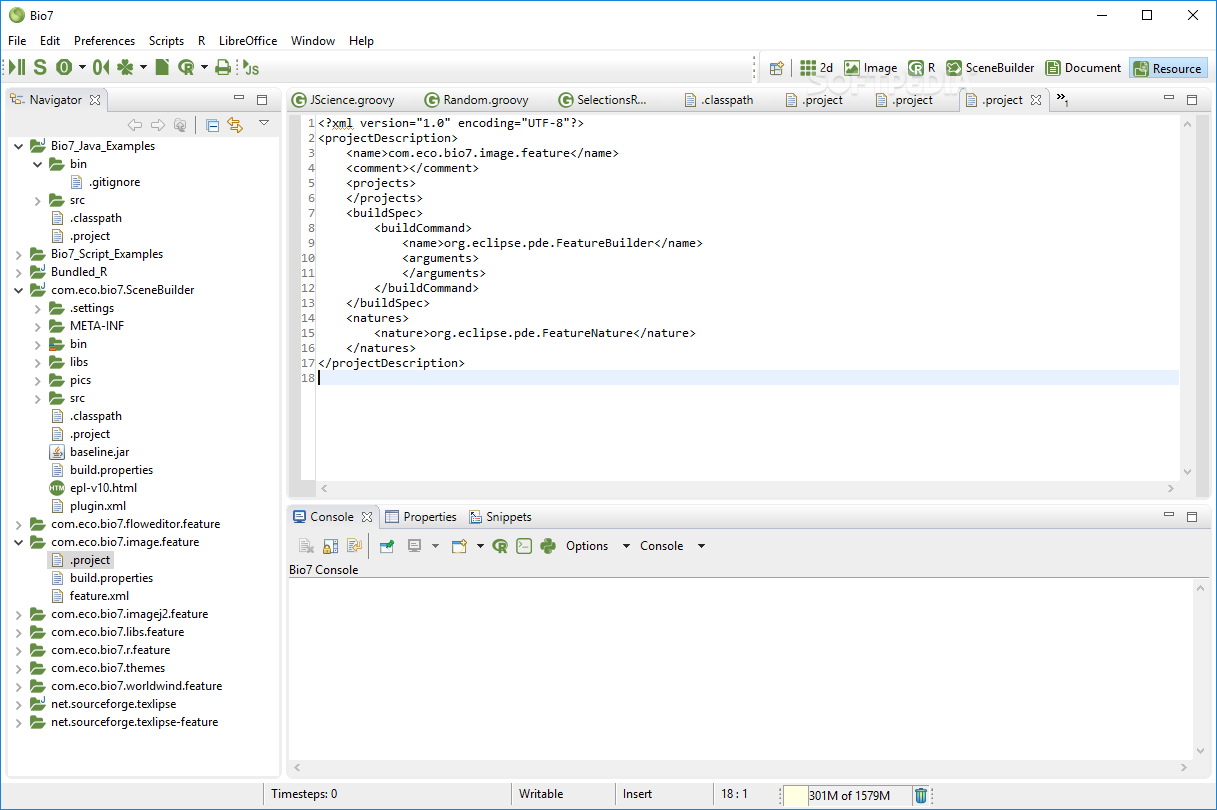Click the garbage collector trash icon
Image resolution: width=1217 pixels, height=810 pixels.
[x=921, y=795]
